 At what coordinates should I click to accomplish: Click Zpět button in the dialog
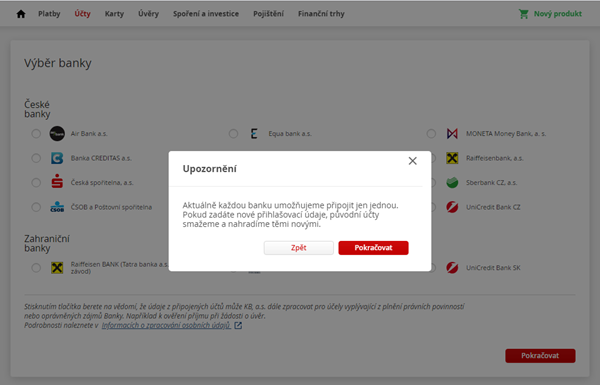click(298, 248)
